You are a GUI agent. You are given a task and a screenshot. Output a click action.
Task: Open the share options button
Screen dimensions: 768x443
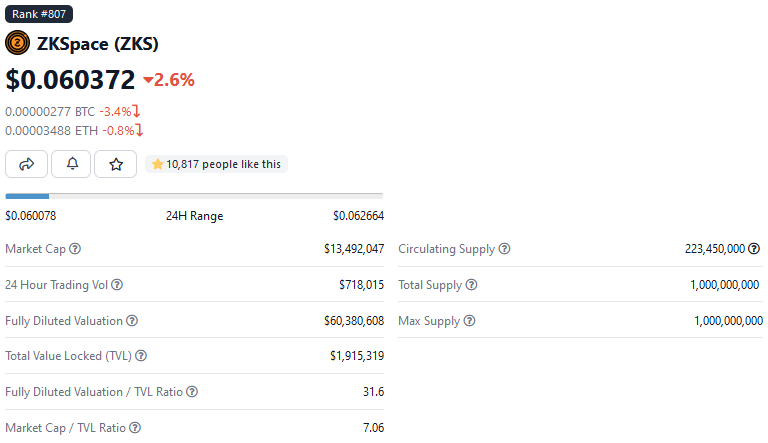(26, 164)
